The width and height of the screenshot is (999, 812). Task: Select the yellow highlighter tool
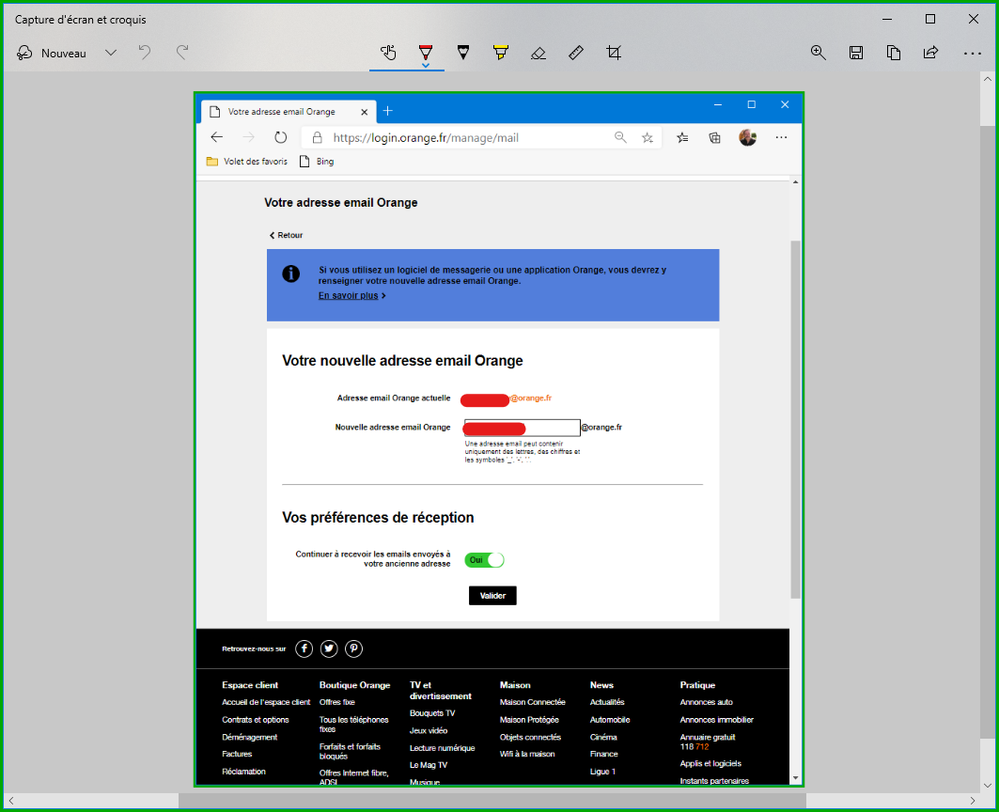coord(501,52)
